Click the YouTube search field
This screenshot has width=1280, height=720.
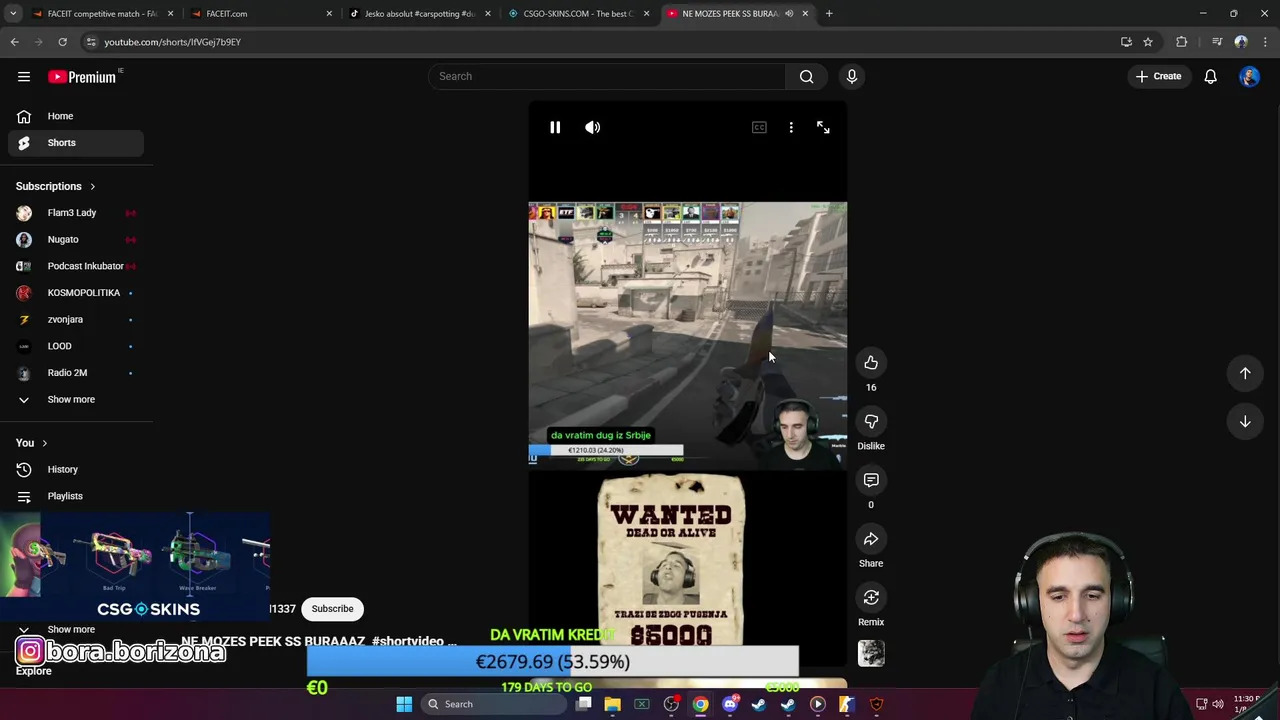click(608, 76)
